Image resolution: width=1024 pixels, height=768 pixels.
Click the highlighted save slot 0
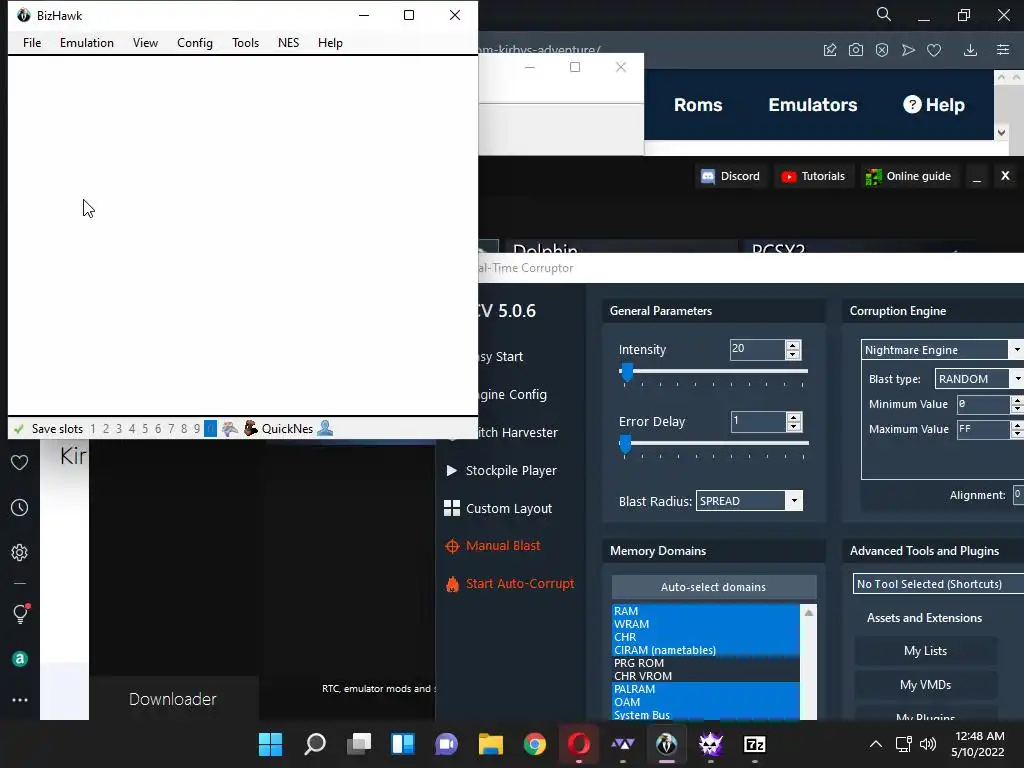tap(210, 429)
